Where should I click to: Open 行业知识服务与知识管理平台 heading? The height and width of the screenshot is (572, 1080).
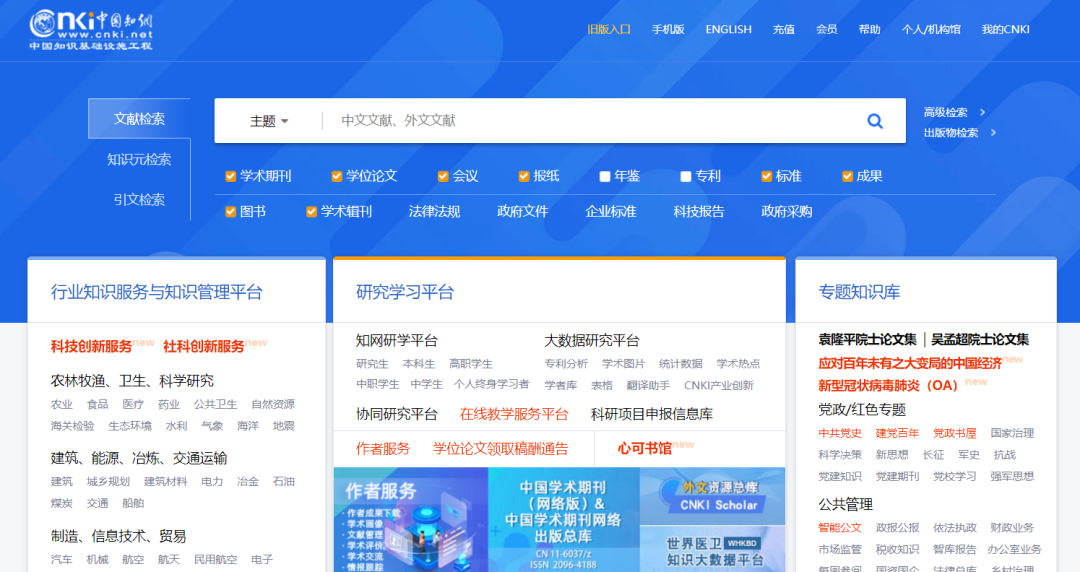coord(157,292)
